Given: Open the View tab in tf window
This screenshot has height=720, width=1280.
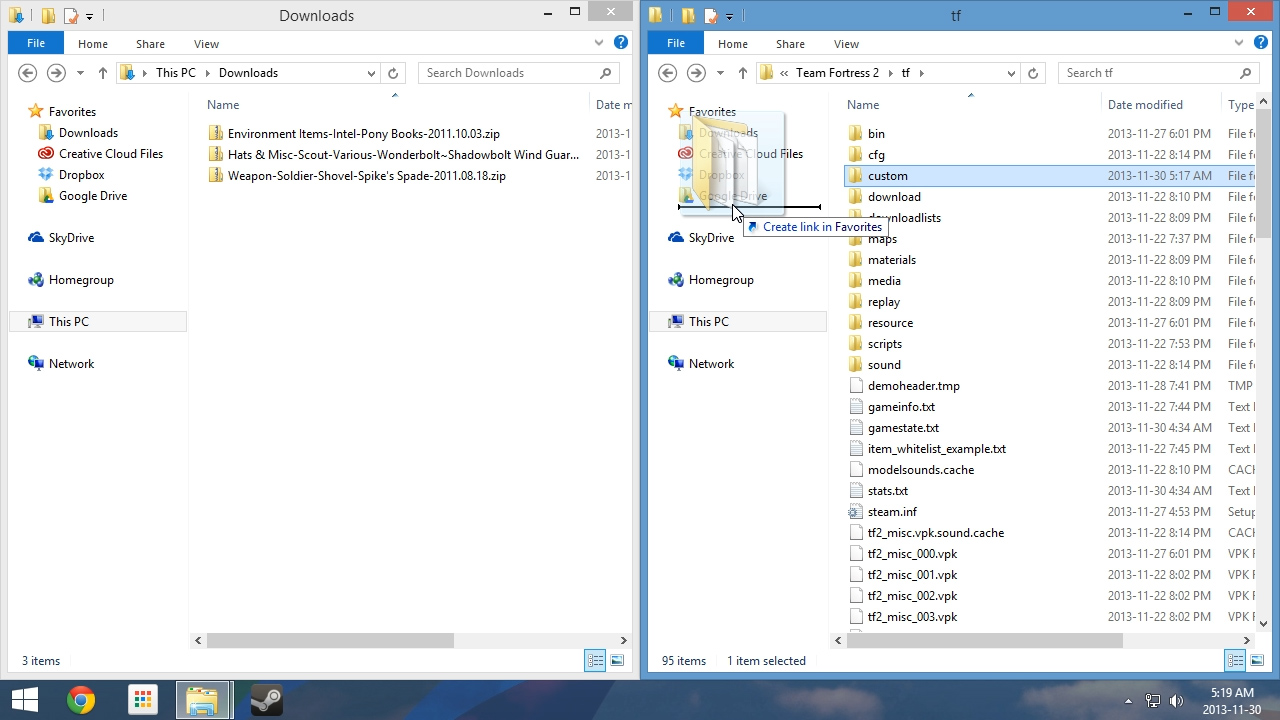Looking at the screenshot, I should 847,43.
